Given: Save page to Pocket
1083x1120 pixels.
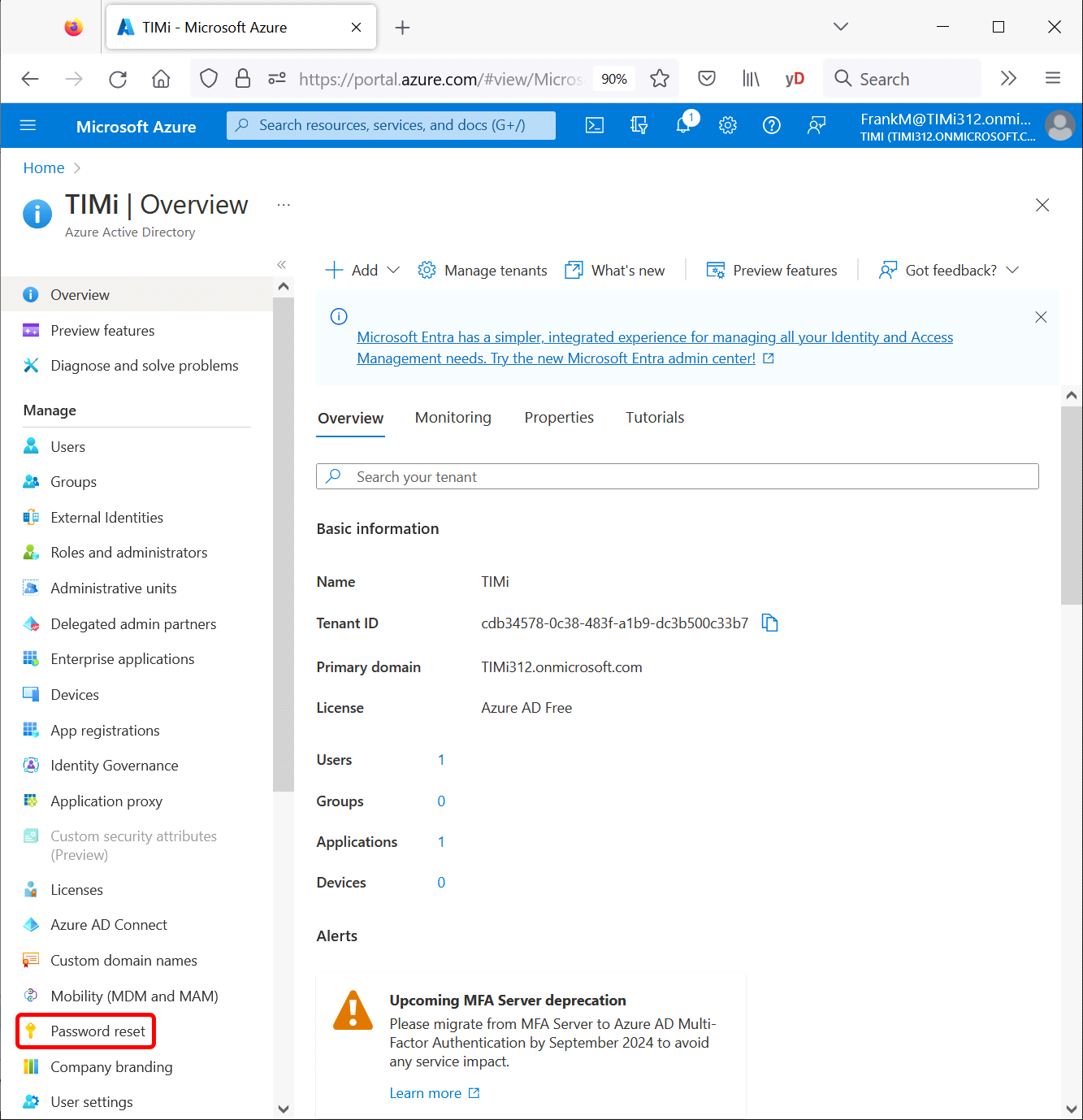Looking at the screenshot, I should pos(707,79).
